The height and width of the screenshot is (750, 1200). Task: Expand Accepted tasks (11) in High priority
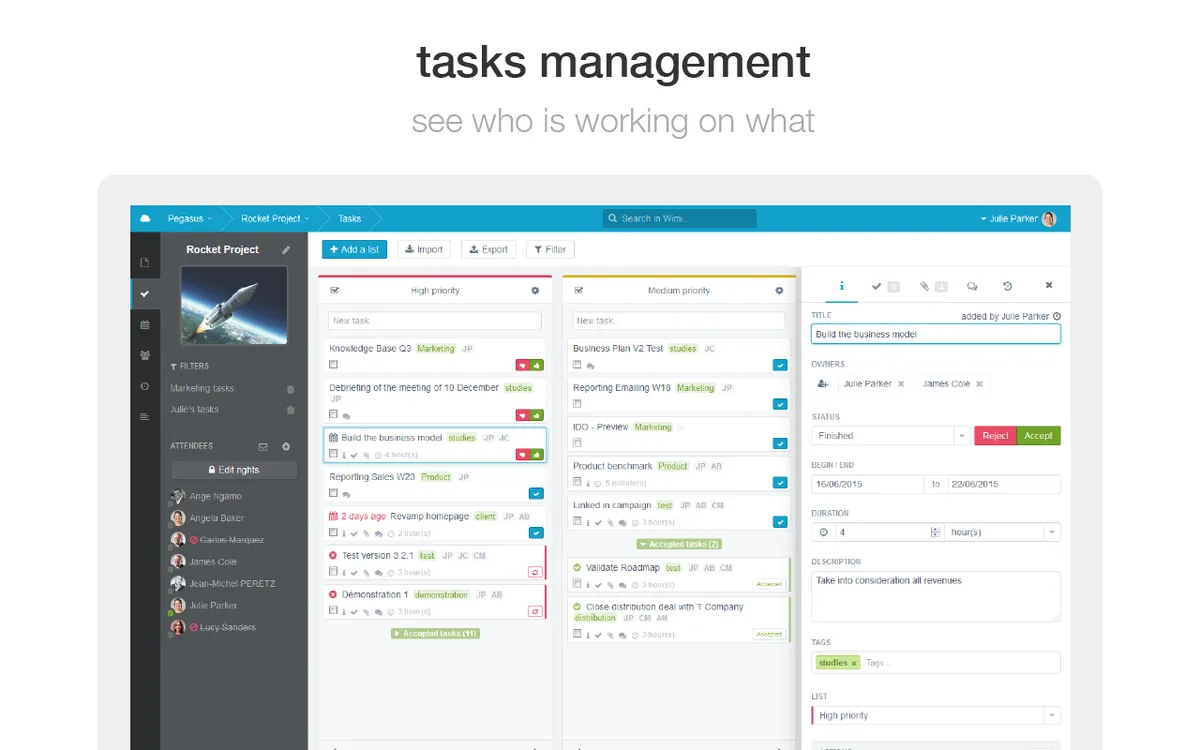point(435,633)
